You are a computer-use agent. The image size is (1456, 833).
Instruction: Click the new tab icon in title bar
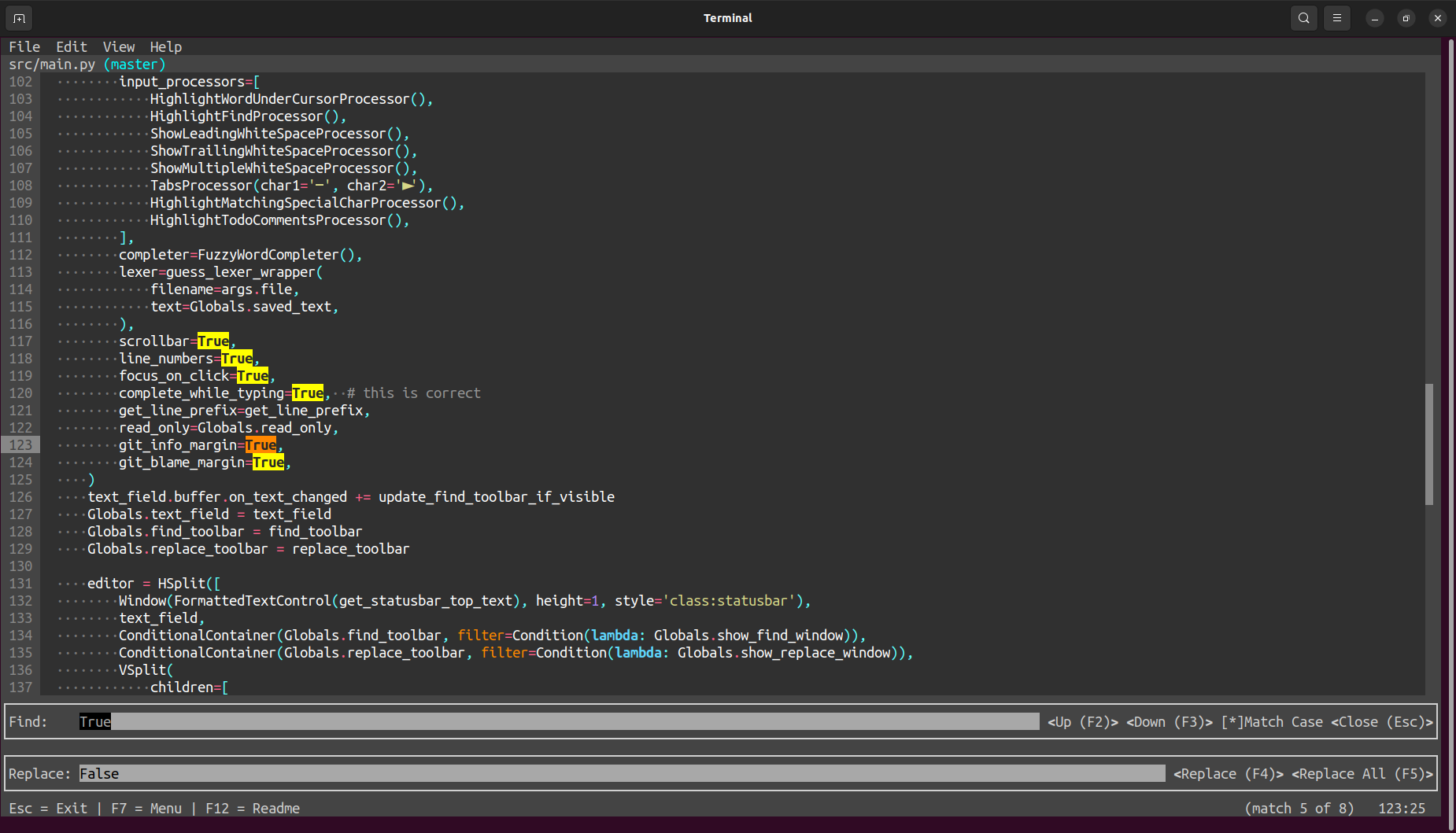coord(19,18)
